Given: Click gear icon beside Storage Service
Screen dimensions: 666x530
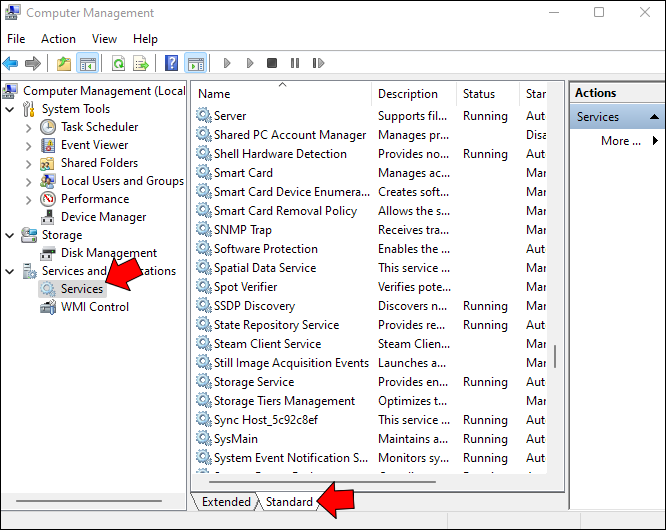Looking at the screenshot, I should [204, 381].
